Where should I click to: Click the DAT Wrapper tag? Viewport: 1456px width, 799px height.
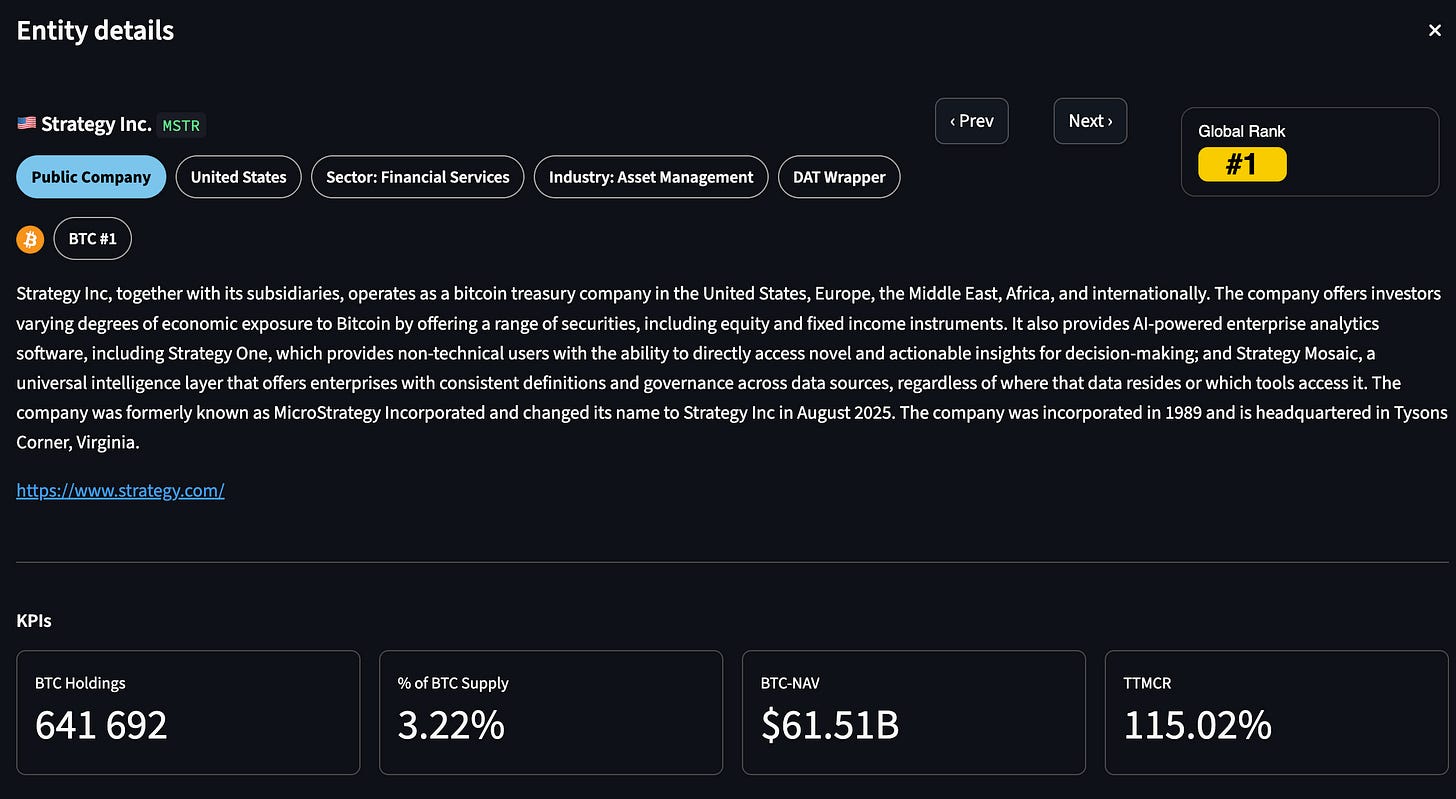[839, 177]
